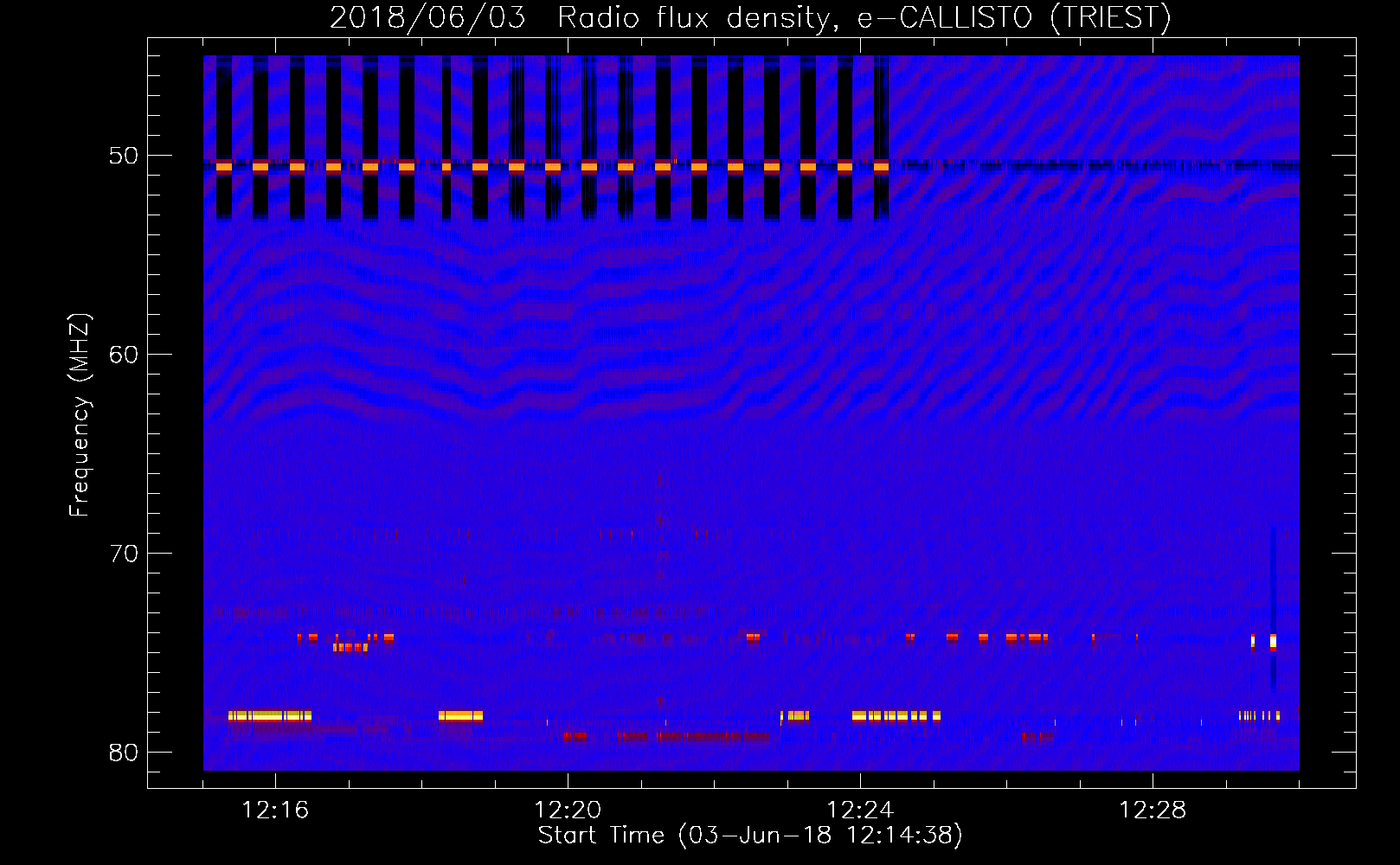This screenshot has height=865, width=1400.
Task: Click the 50 frequency tick label
Action: click(124, 157)
